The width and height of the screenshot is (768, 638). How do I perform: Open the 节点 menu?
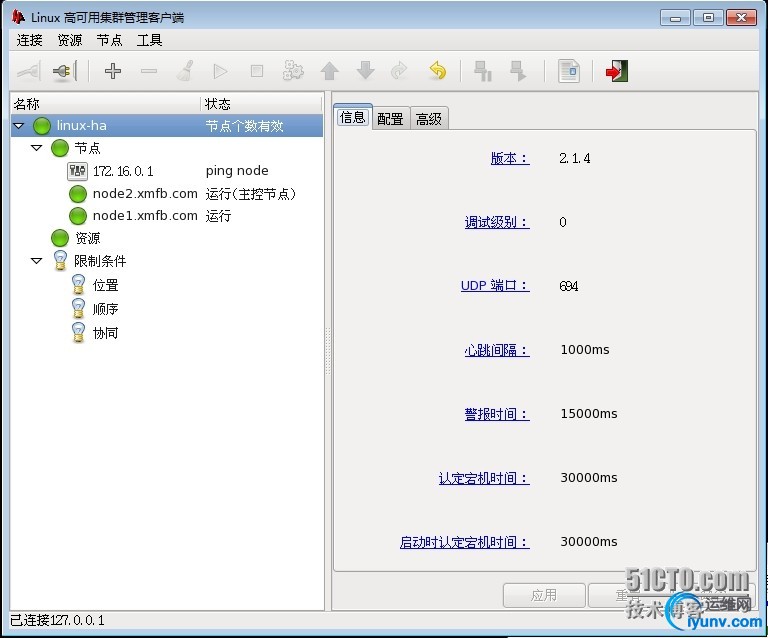109,40
